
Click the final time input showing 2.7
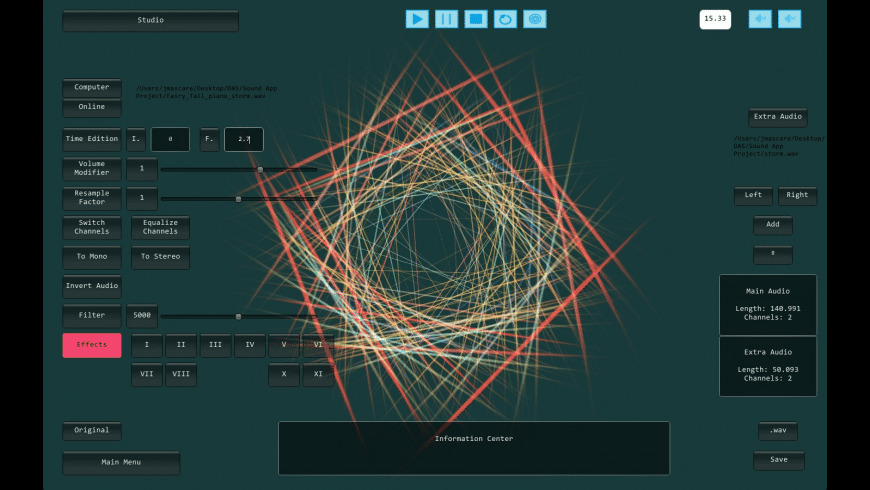(x=244, y=139)
